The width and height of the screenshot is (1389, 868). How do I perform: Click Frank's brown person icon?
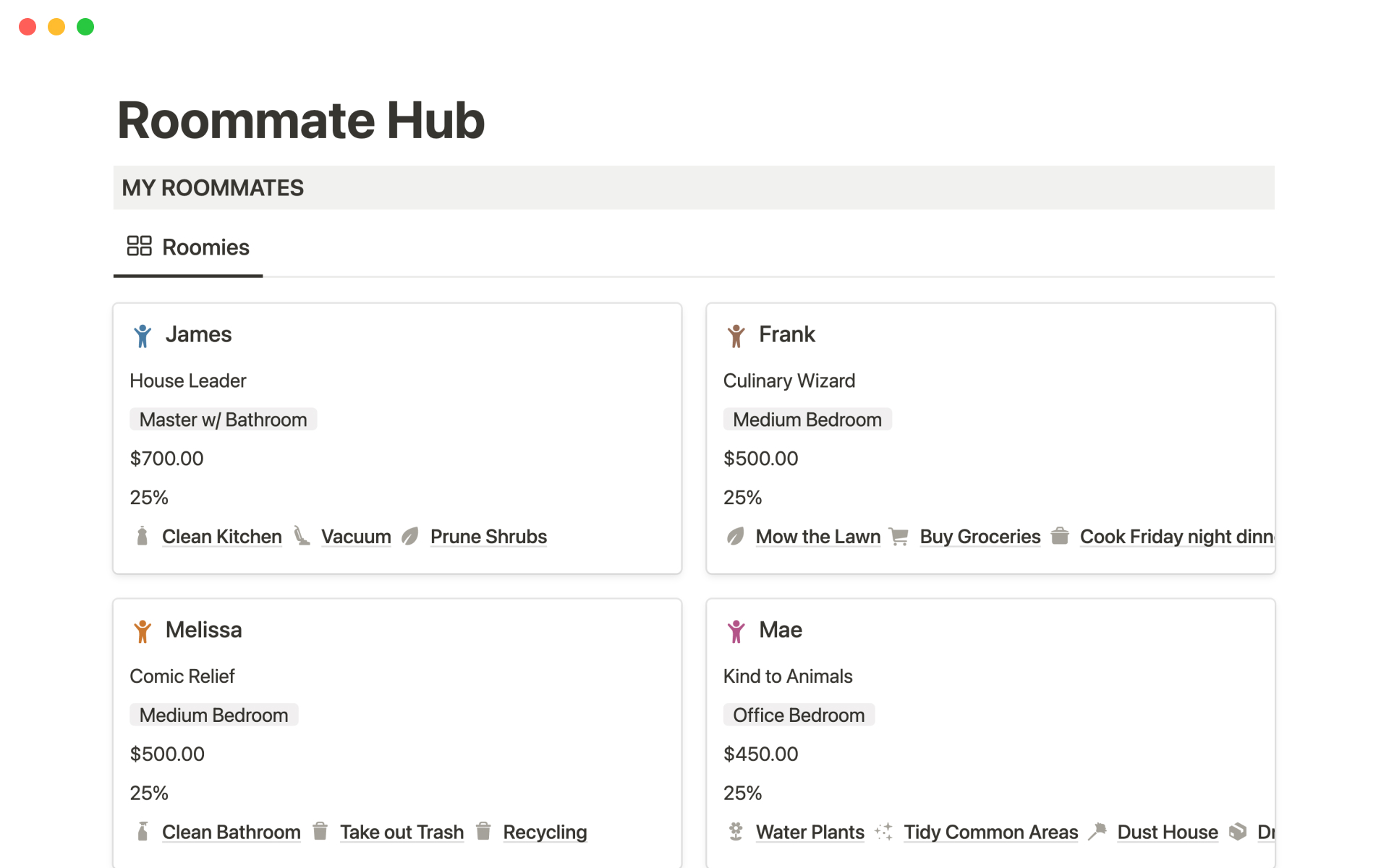tap(736, 336)
